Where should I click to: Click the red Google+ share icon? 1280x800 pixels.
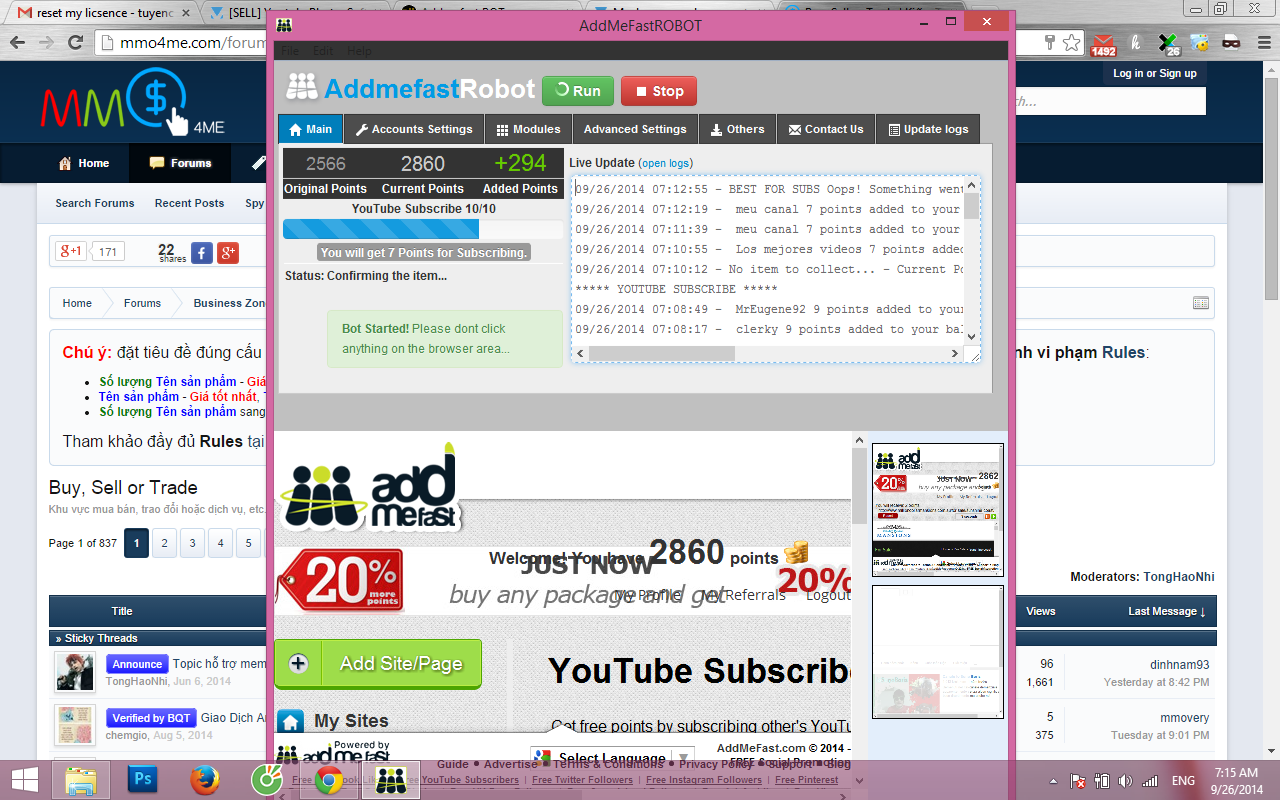pyautogui.click(x=228, y=253)
